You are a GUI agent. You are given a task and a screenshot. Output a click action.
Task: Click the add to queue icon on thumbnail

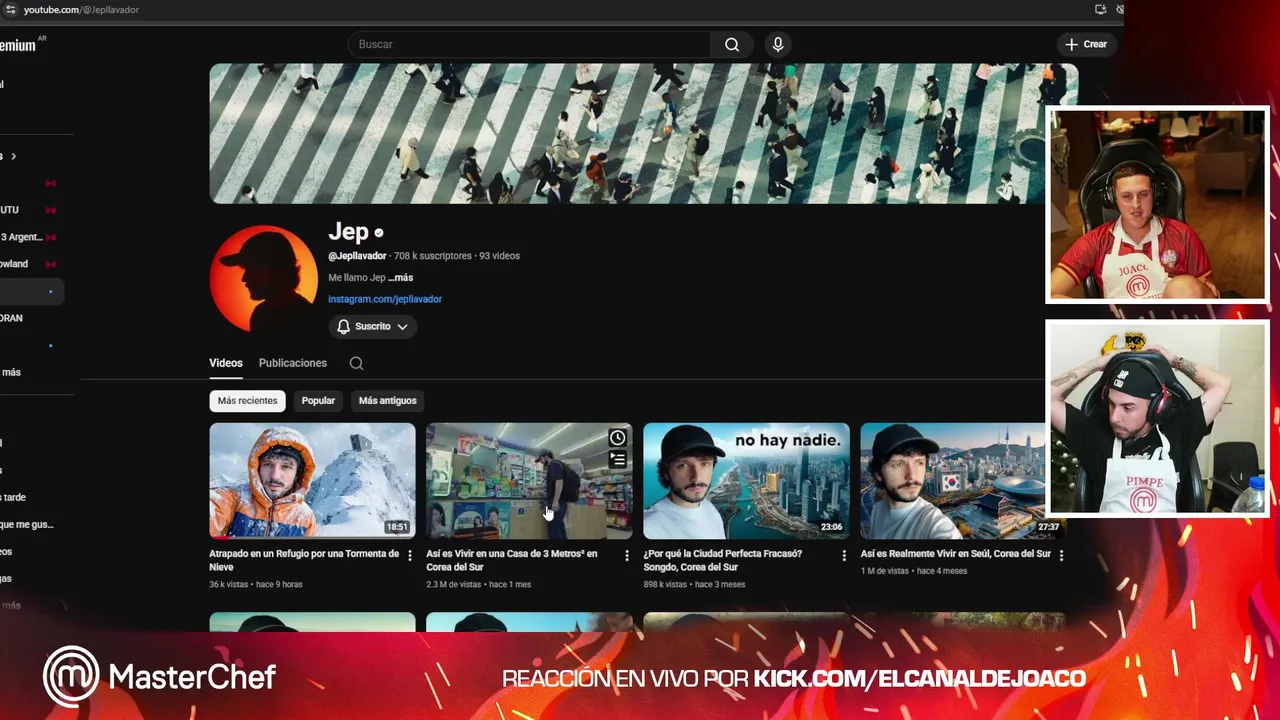(x=618, y=460)
